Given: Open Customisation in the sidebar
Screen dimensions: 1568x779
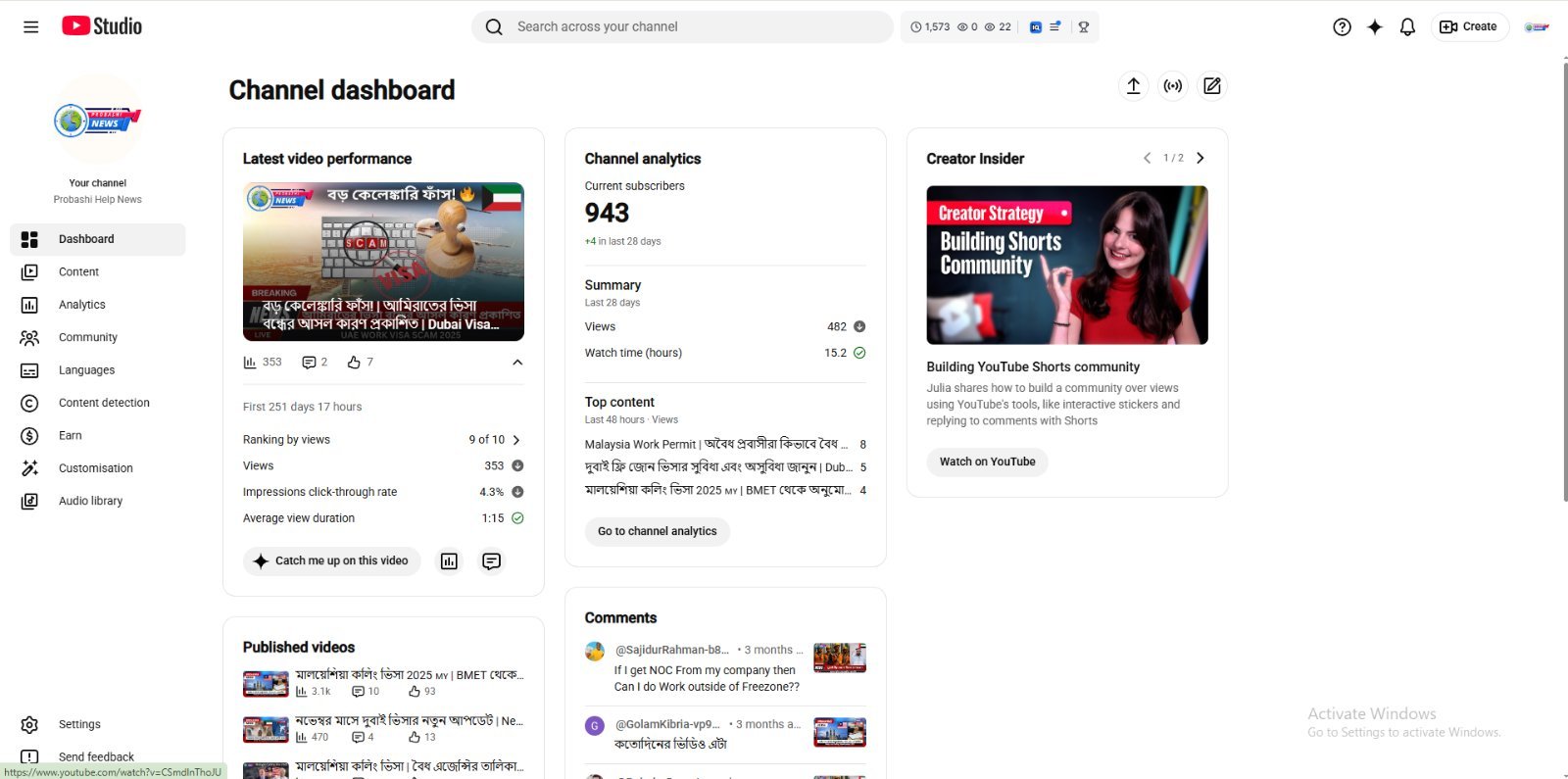Looking at the screenshot, I should point(97,468).
